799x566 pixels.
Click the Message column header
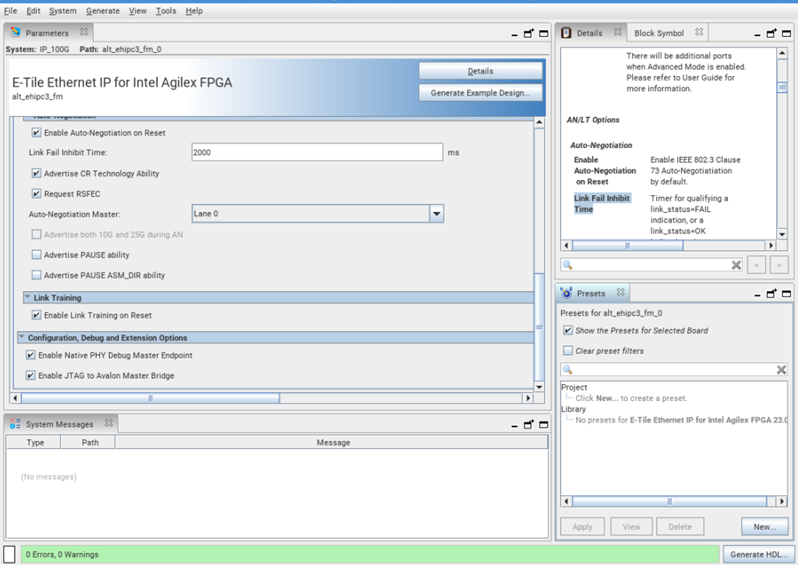click(333, 442)
